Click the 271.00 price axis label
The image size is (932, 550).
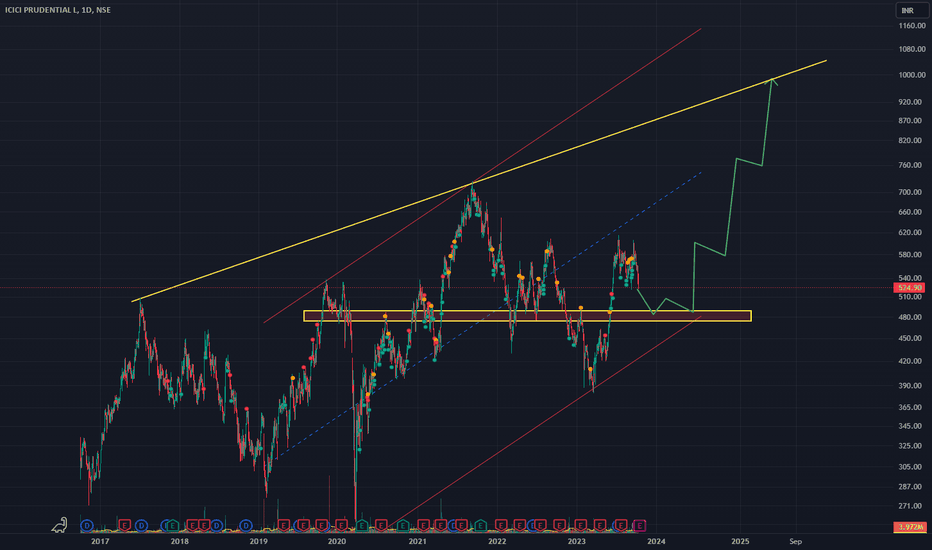click(911, 506)
